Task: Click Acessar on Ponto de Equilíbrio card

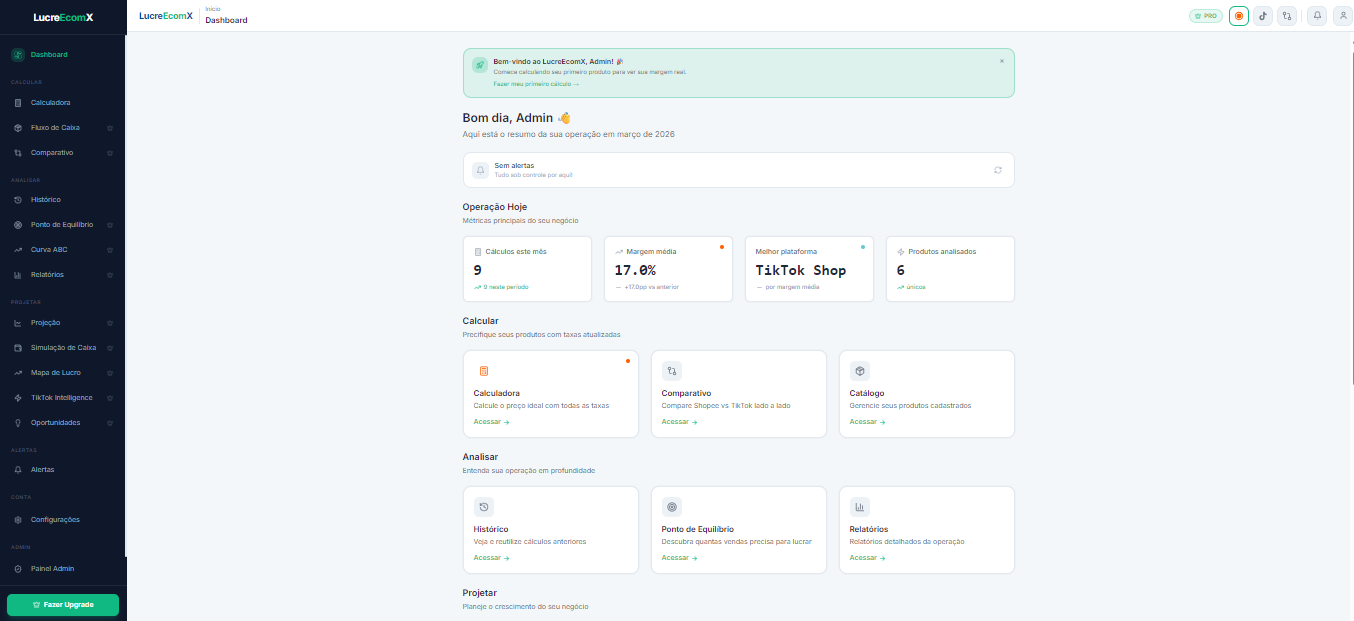Action: pos(679,558)
